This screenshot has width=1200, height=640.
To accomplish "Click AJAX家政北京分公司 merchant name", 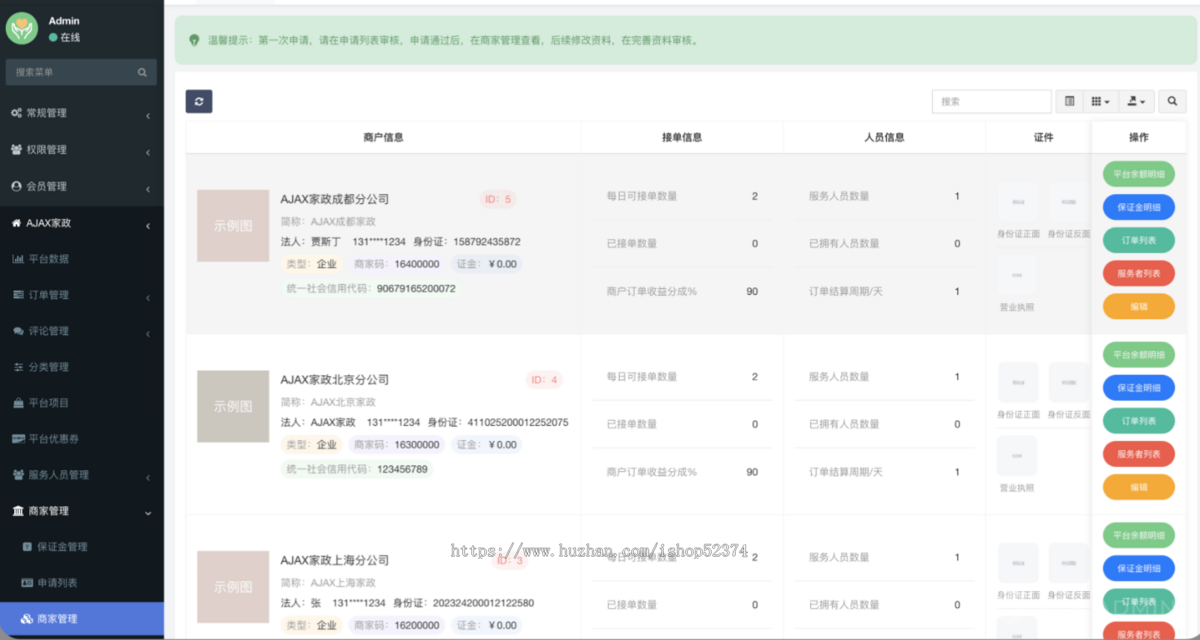I will [x=334, y=380].
